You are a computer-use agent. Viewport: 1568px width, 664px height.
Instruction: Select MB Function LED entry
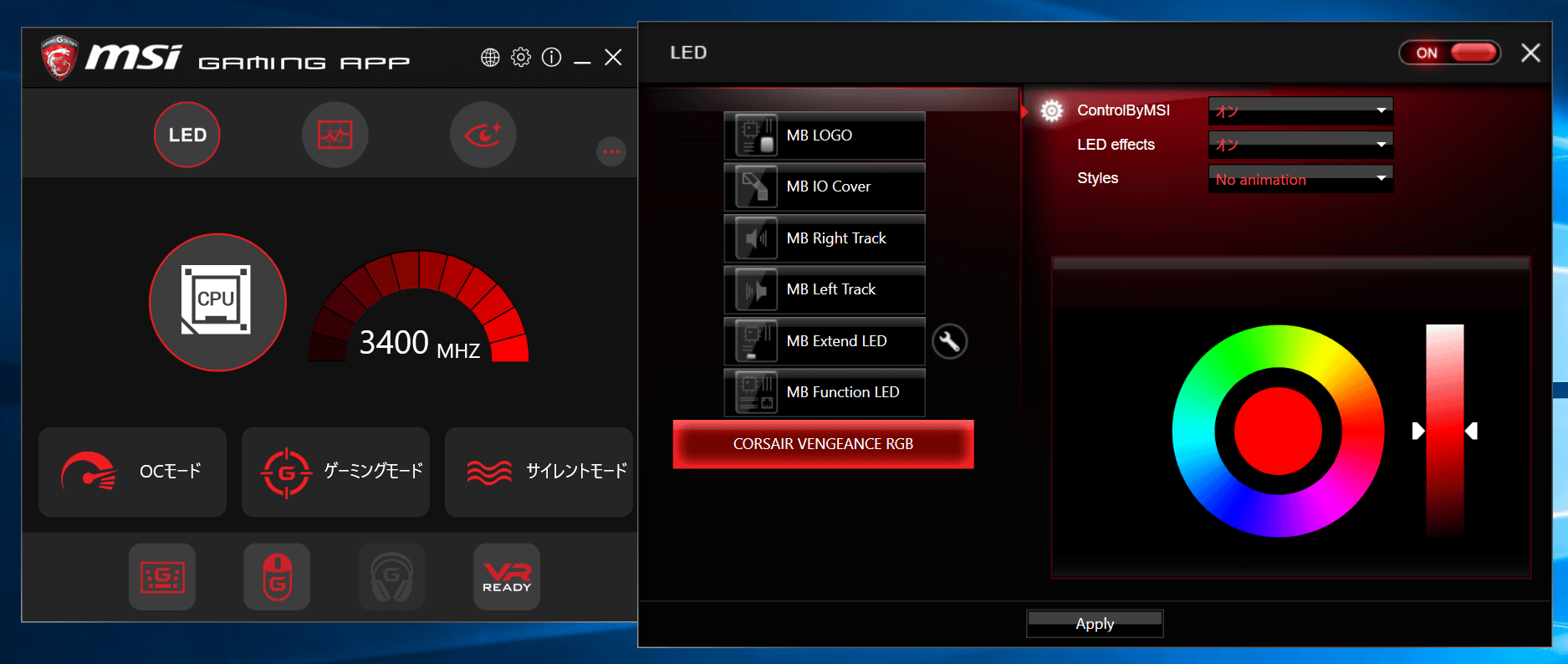click(825, 392)
